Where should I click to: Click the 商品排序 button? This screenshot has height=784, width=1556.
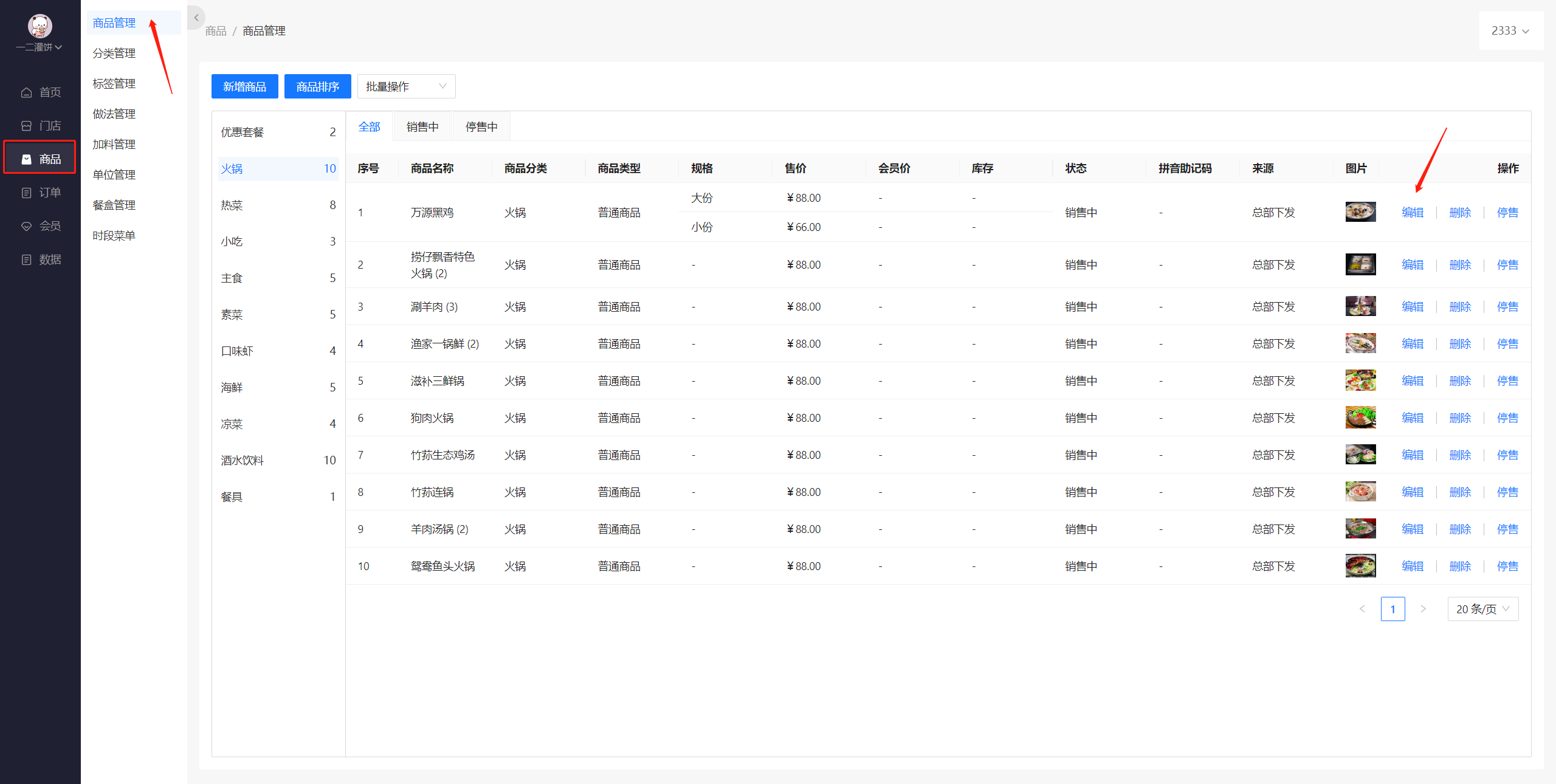pyautogui.click(x=317, y=86)
